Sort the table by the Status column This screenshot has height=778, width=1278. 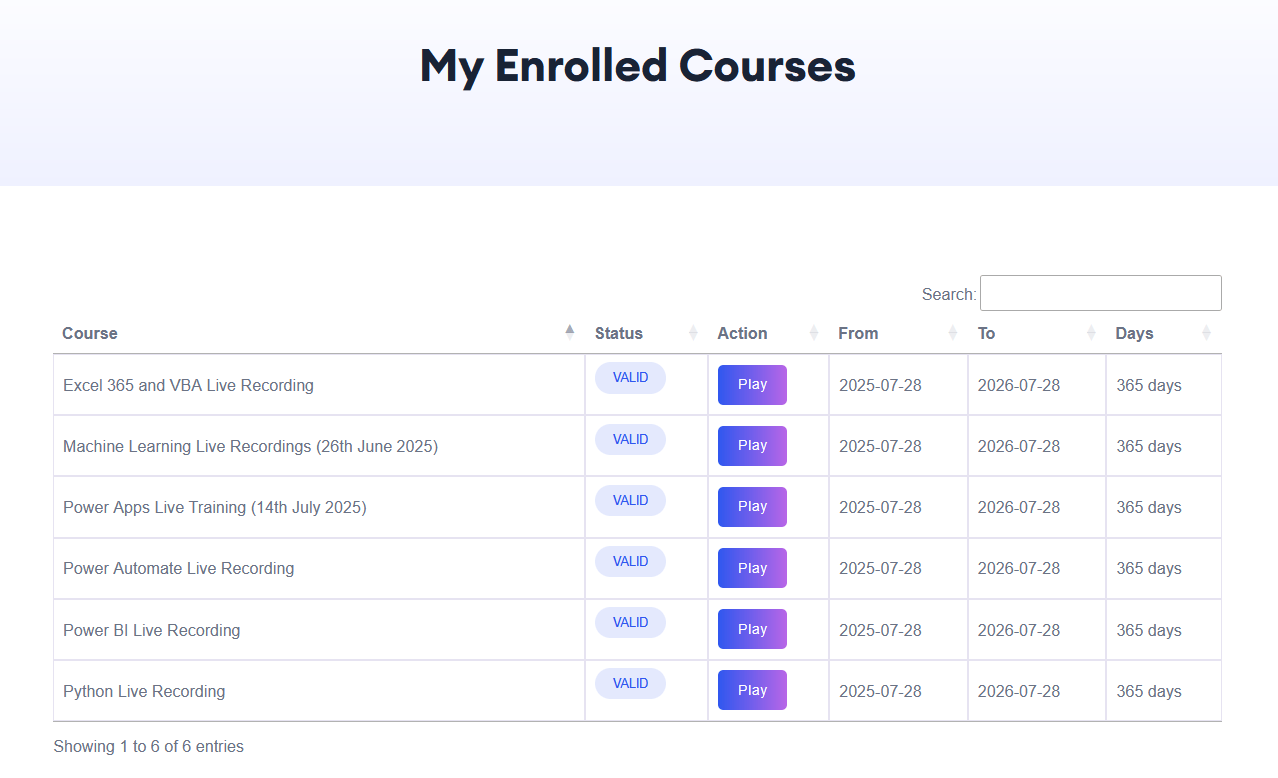coord(694,332)
